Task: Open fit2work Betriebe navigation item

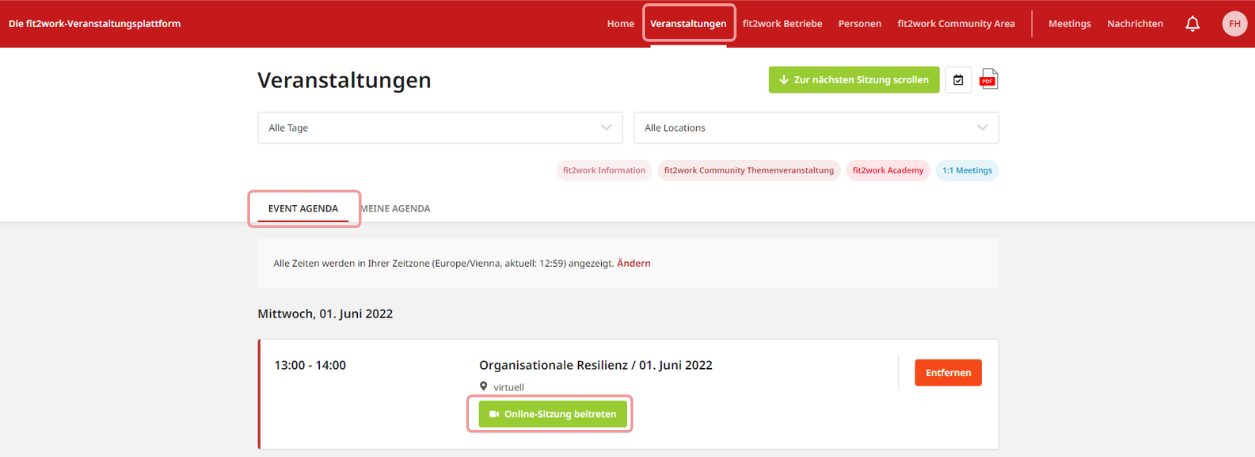Action: 782,24
